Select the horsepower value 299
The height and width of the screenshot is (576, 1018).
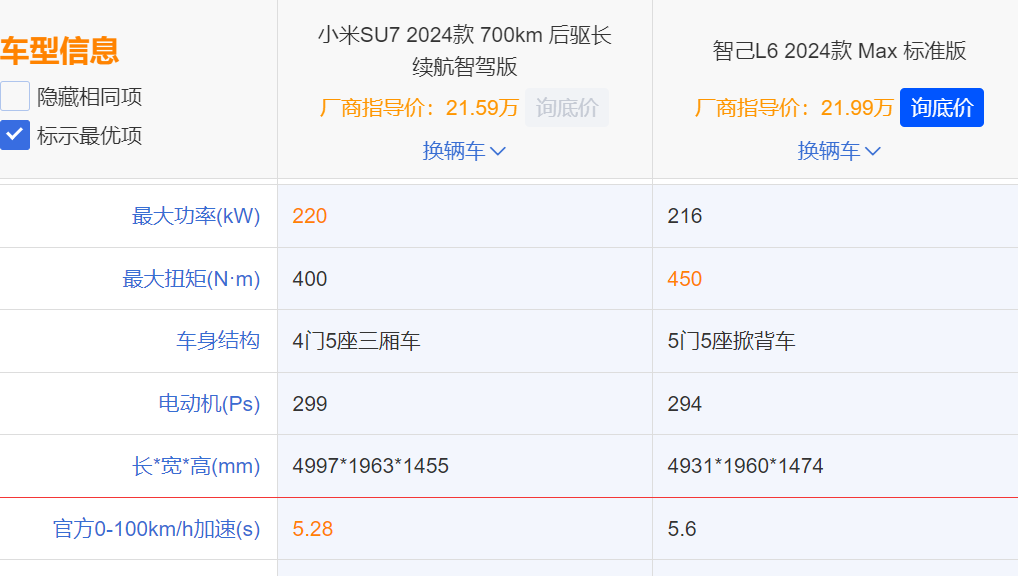[310, 404]
